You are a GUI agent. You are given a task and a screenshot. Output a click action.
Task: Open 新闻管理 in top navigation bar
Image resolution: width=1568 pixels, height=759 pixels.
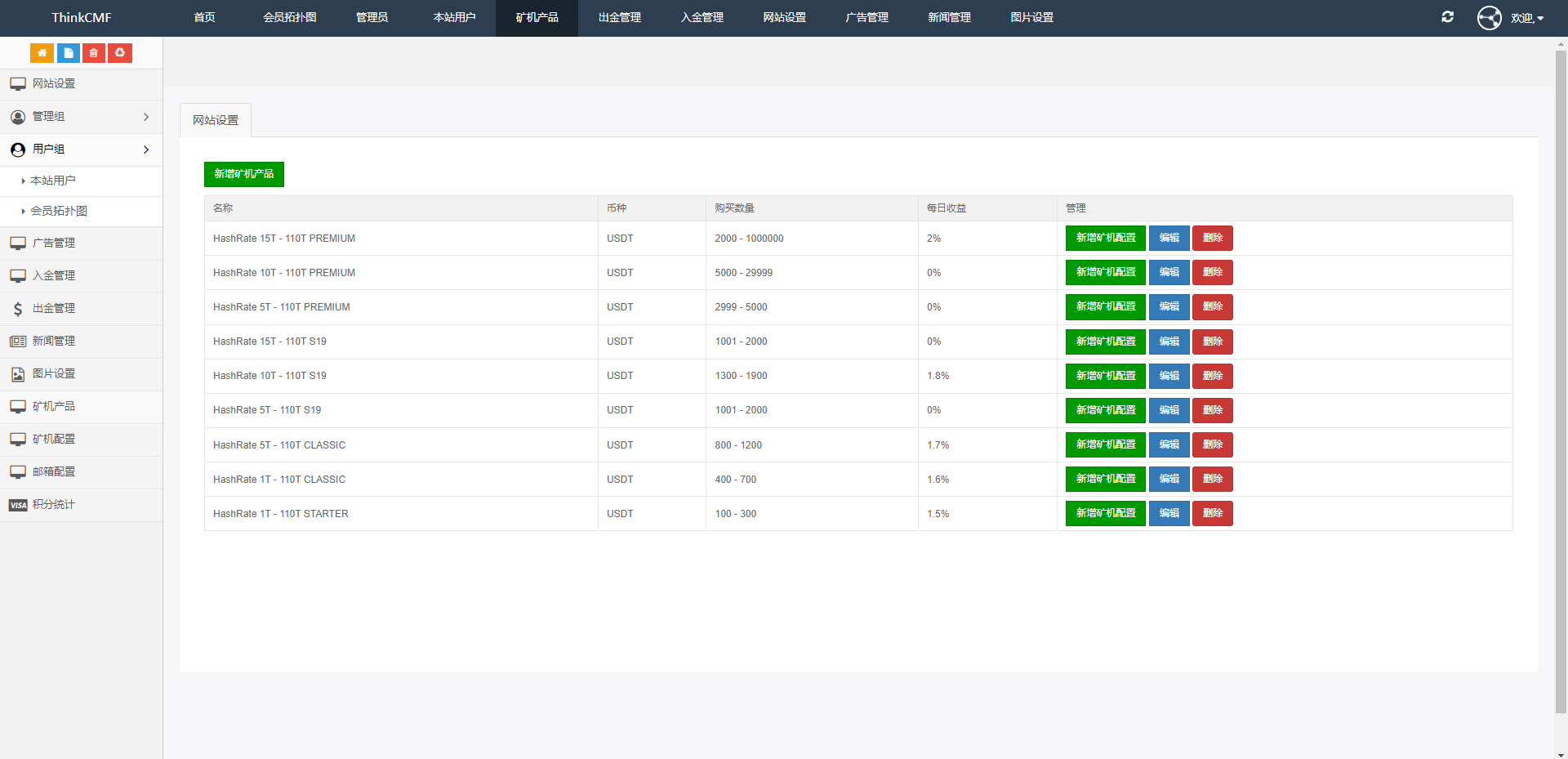[949, 18]
